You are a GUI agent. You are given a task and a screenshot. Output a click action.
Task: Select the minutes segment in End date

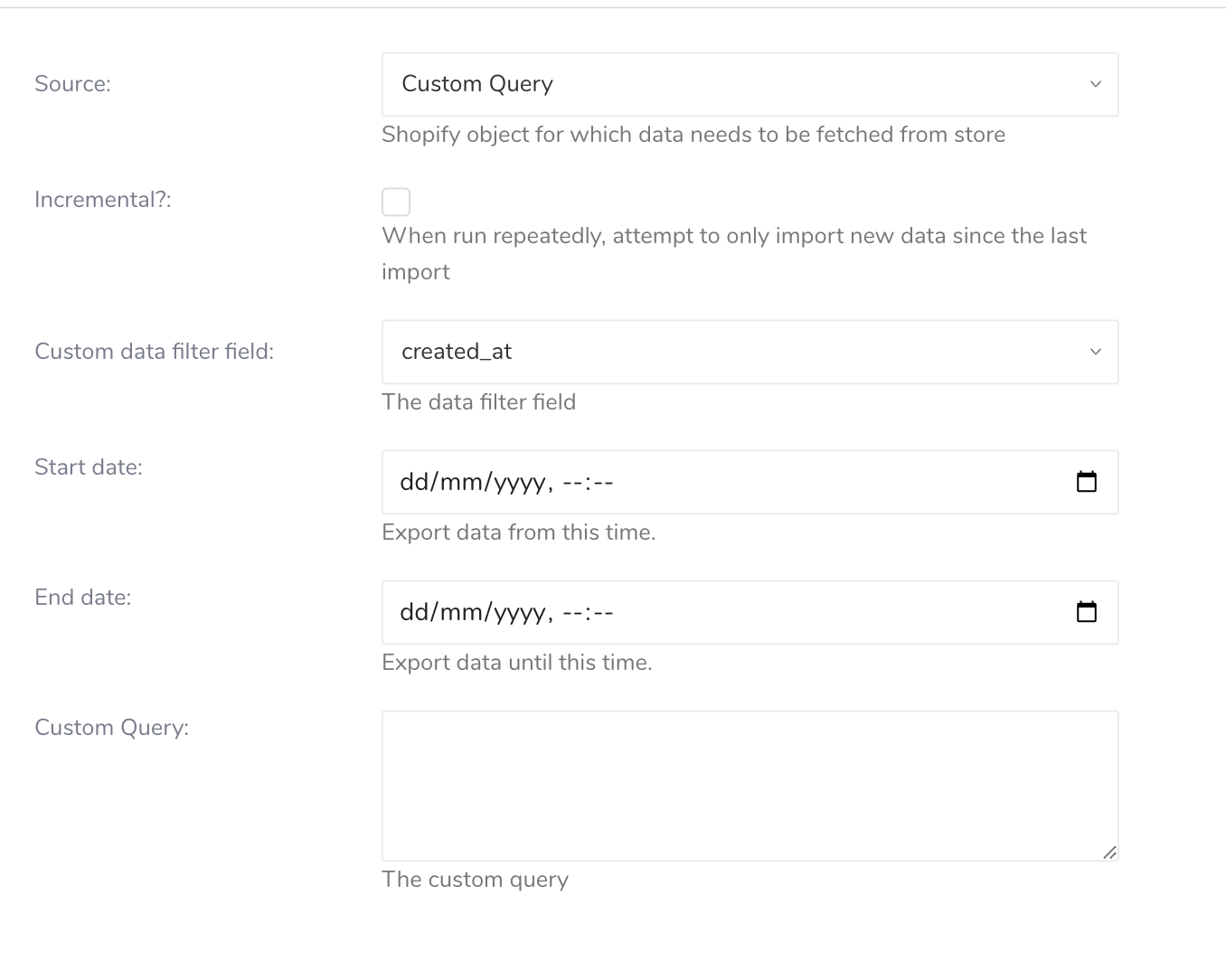603,613
